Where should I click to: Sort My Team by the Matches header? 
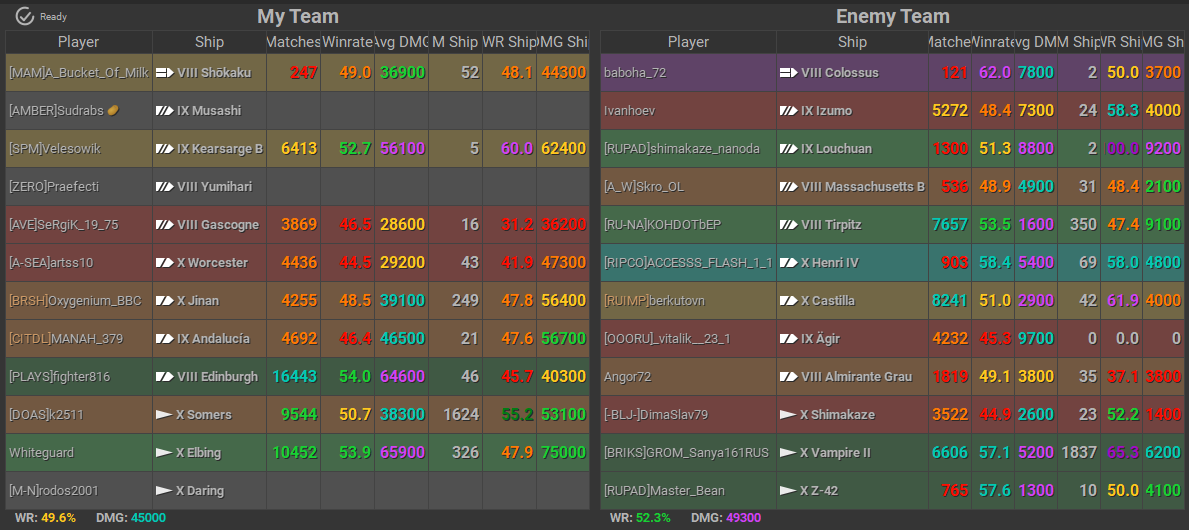pos(293,42)
